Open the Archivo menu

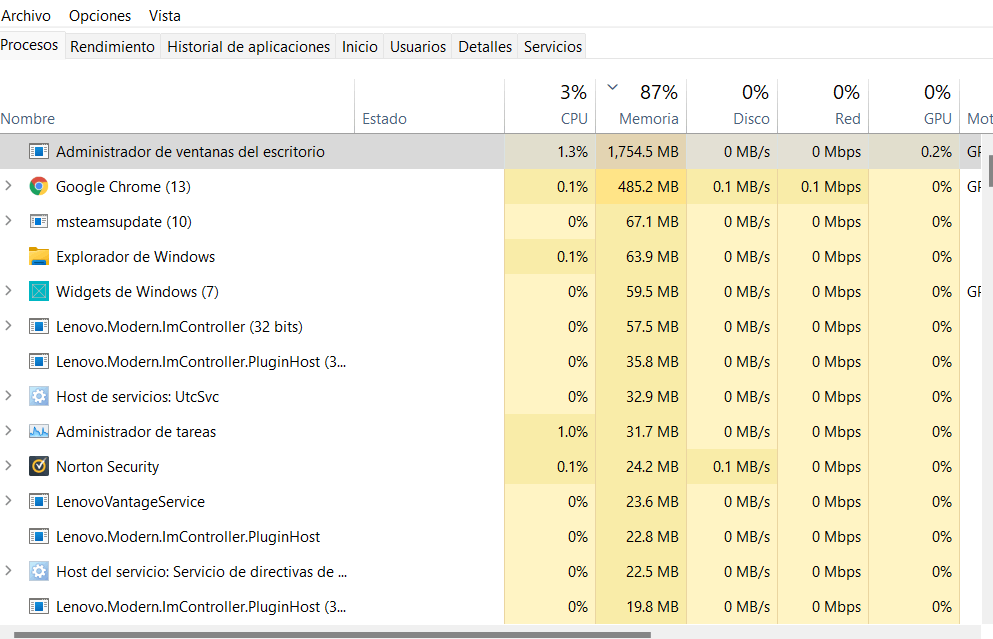click(26, 15)
